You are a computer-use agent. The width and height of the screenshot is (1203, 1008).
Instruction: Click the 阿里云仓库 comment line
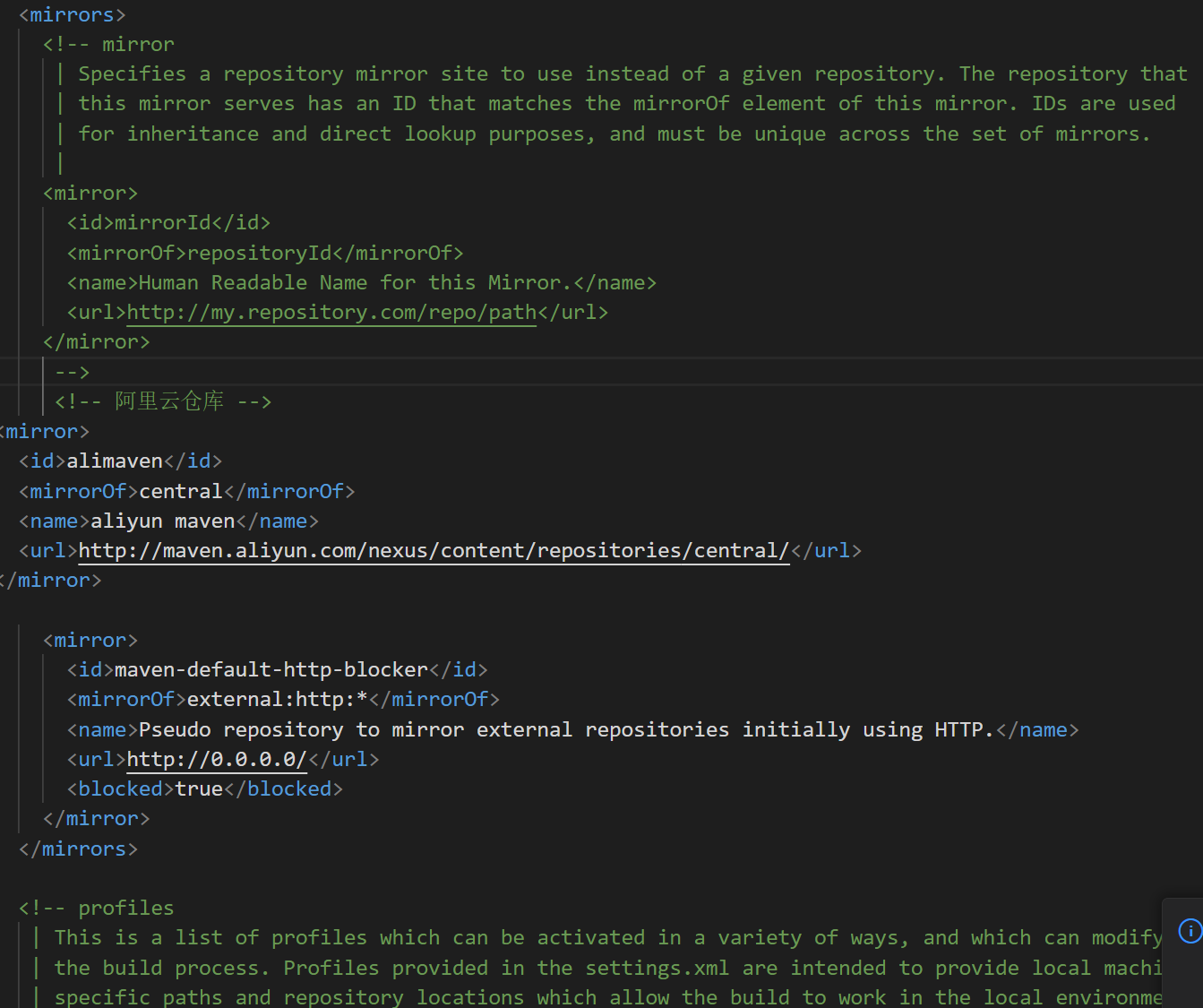click(x=168, y=401)
